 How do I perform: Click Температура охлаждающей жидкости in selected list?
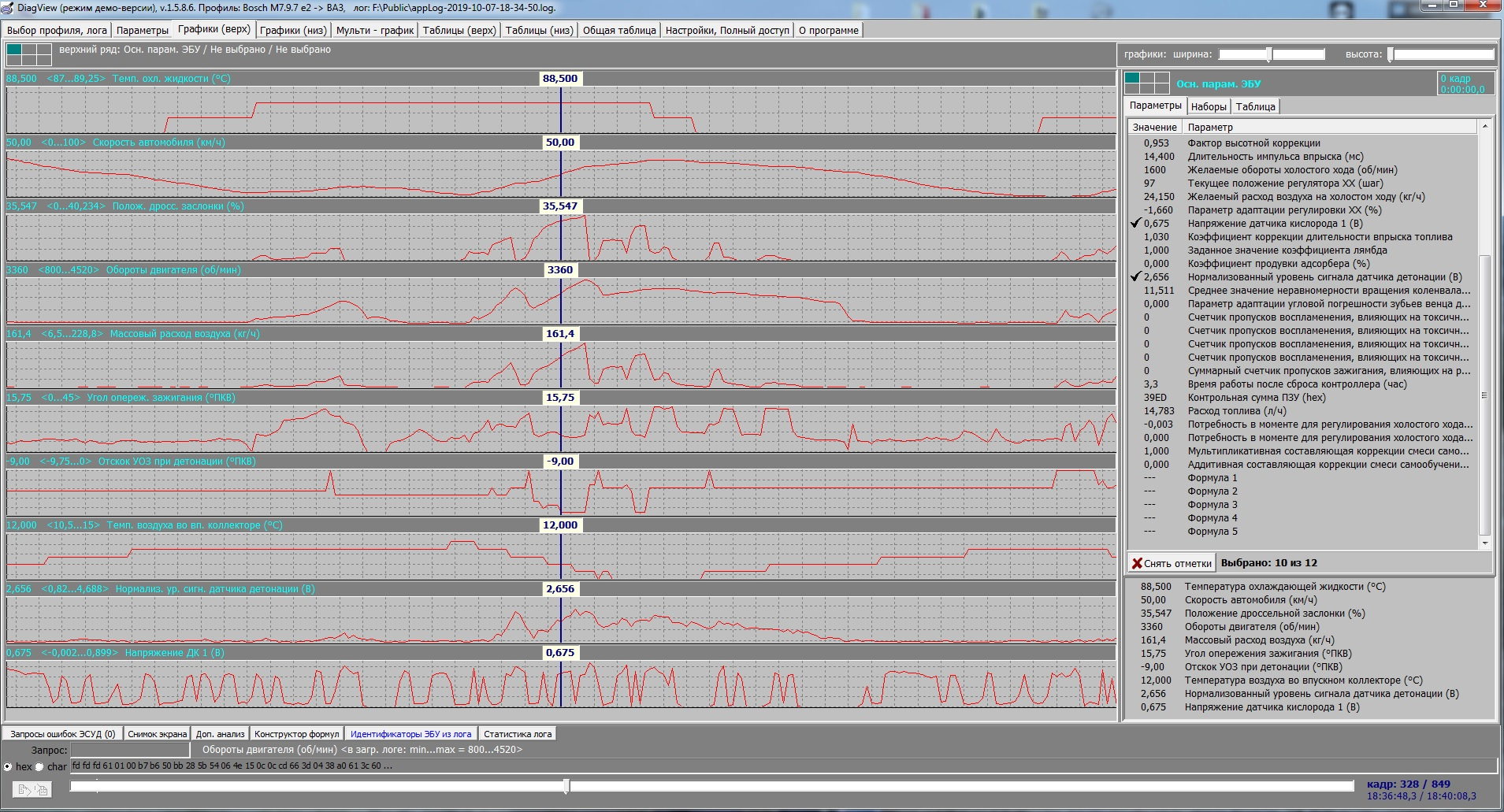(x=1284, y=587)
